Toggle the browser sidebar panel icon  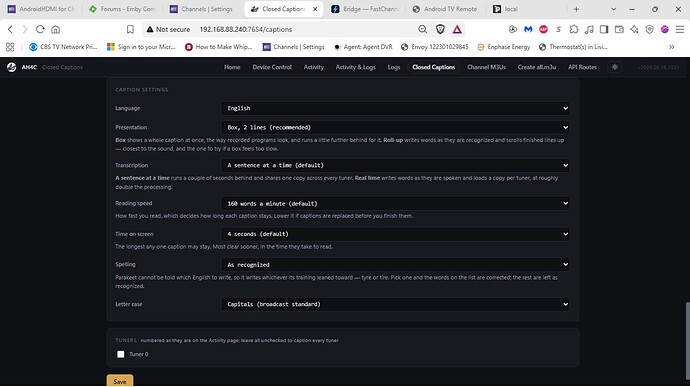[604, 29]
